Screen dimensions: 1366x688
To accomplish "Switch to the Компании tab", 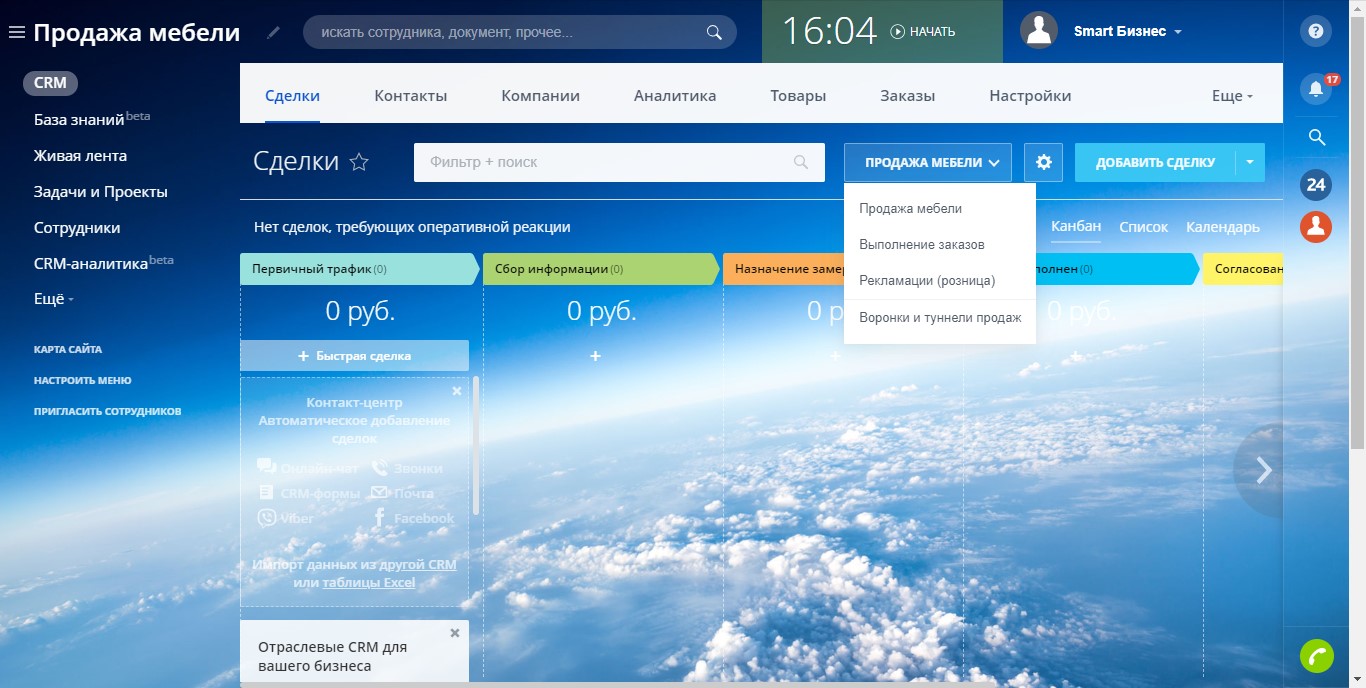I will (541, 96).
